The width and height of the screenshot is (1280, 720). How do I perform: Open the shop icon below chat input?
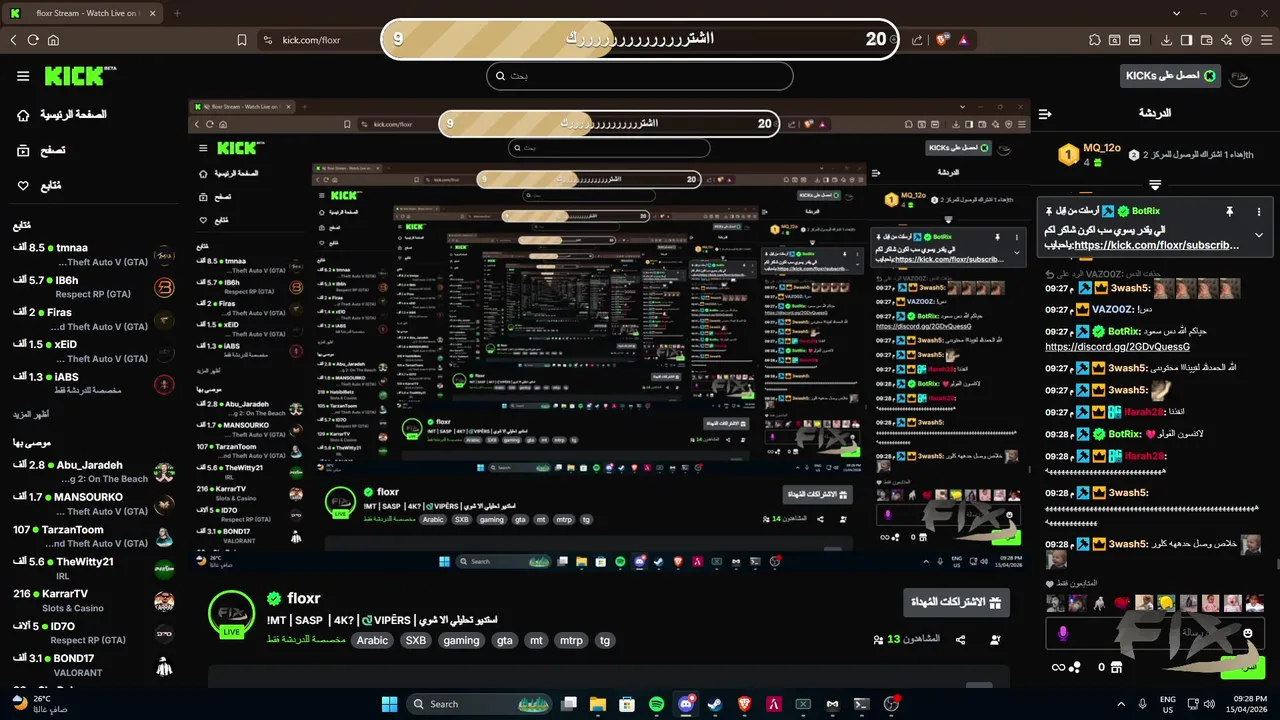pyautogui.click(x=1116, y=667)
